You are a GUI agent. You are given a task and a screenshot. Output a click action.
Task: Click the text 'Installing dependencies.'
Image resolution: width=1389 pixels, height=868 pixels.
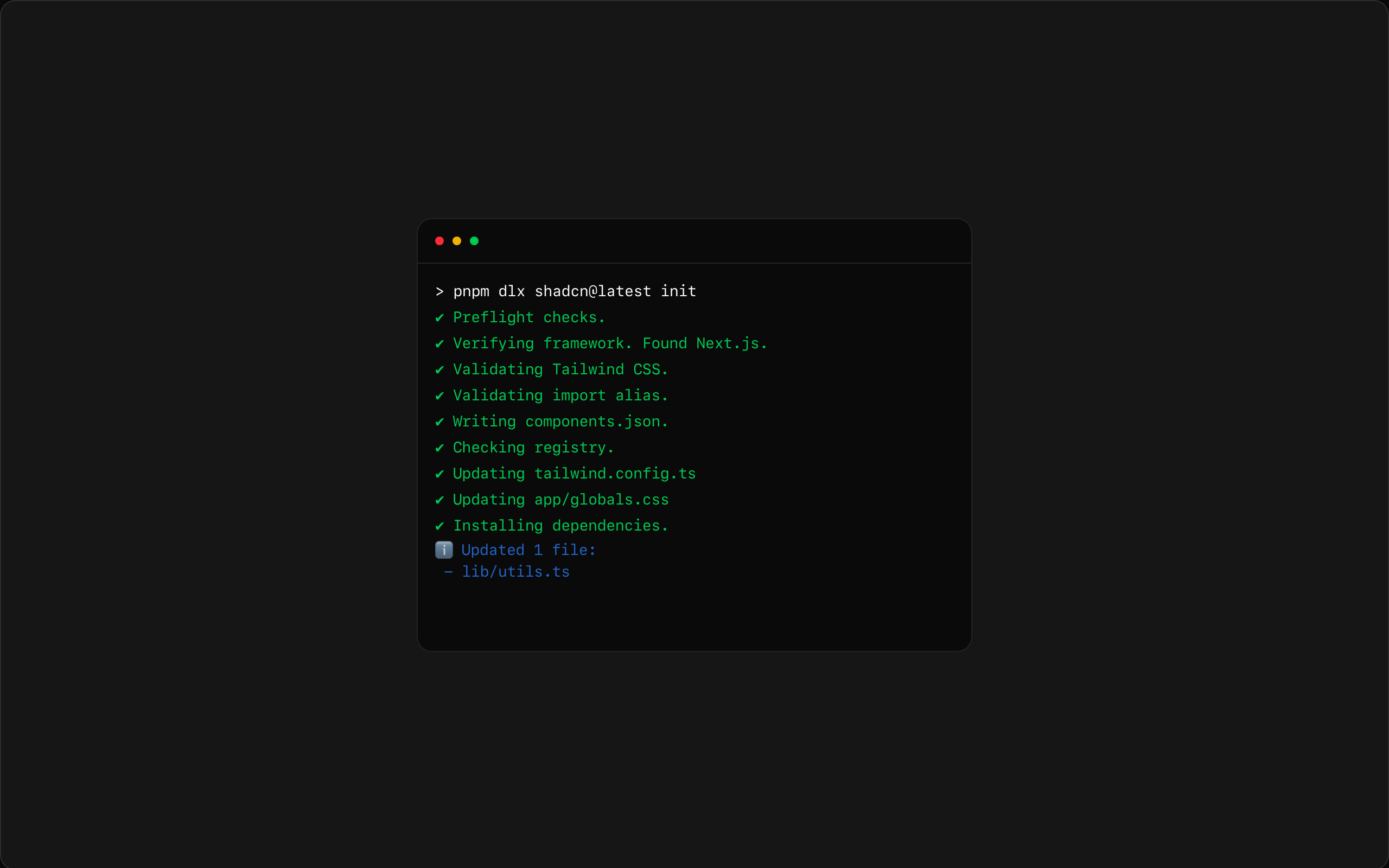(x=561, y=525)
